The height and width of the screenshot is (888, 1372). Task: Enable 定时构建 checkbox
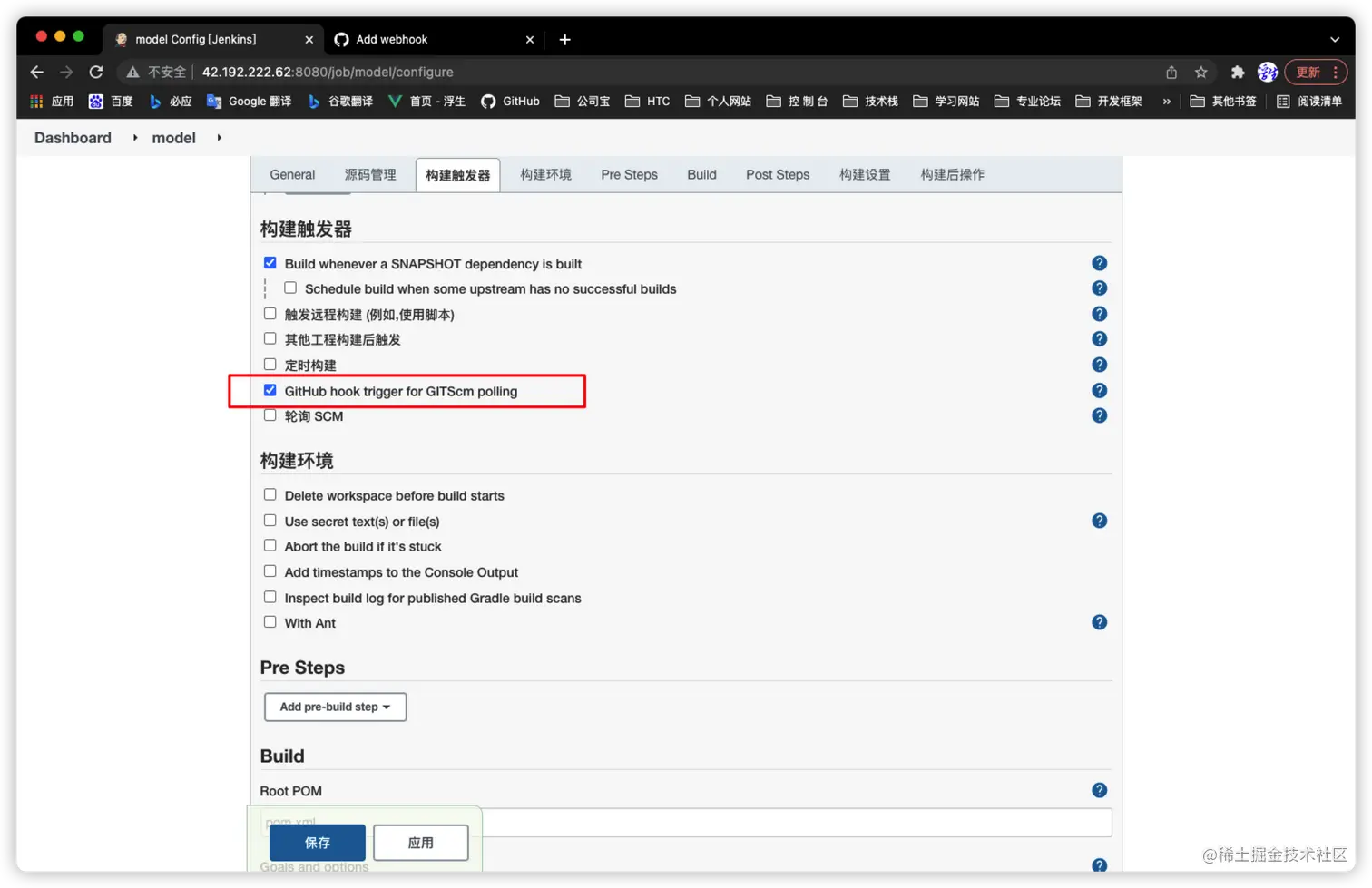pos(269,365)
